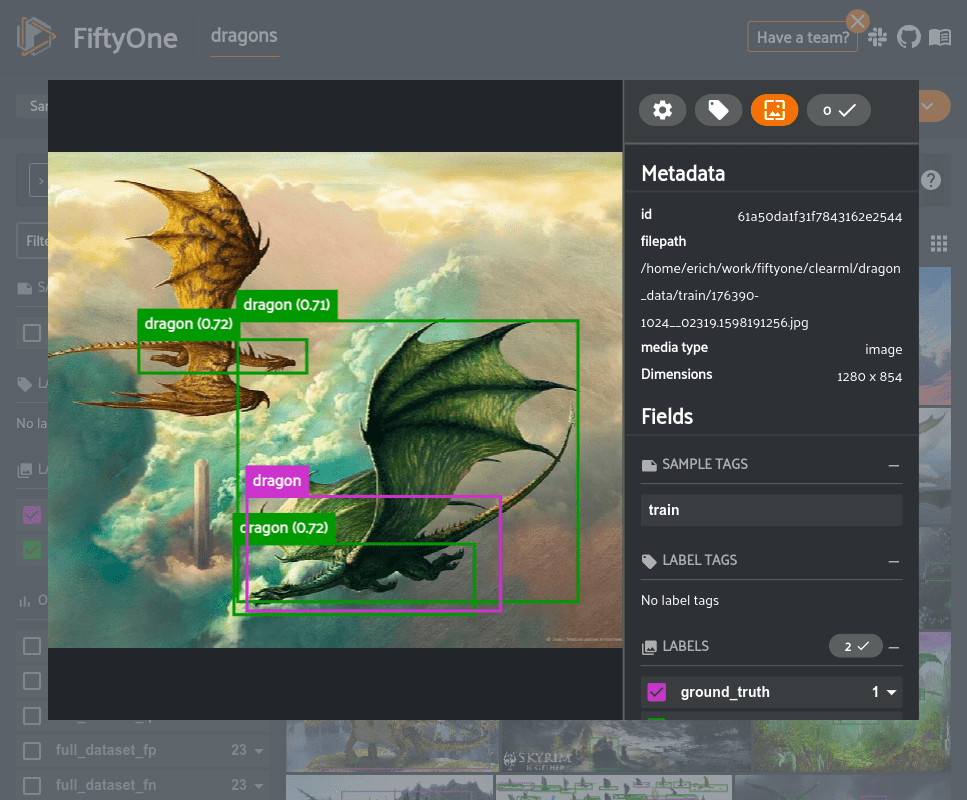Click the SAMPLE TAGS icon
Viewport: 967px width, 800px height.
[x=649, y=465]
